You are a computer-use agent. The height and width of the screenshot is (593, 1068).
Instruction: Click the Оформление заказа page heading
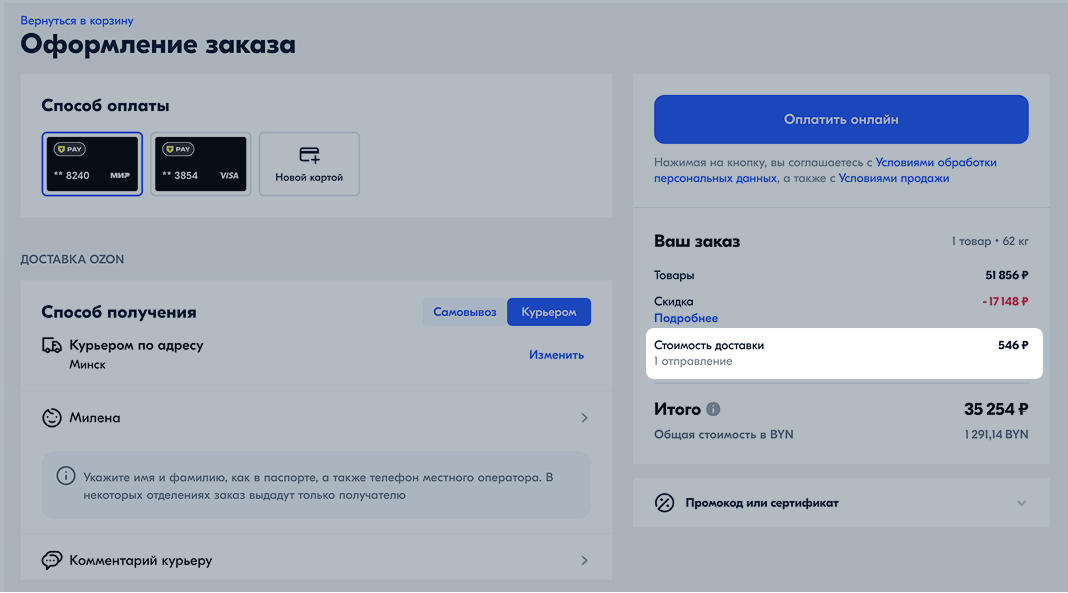(x=158, y=44)
